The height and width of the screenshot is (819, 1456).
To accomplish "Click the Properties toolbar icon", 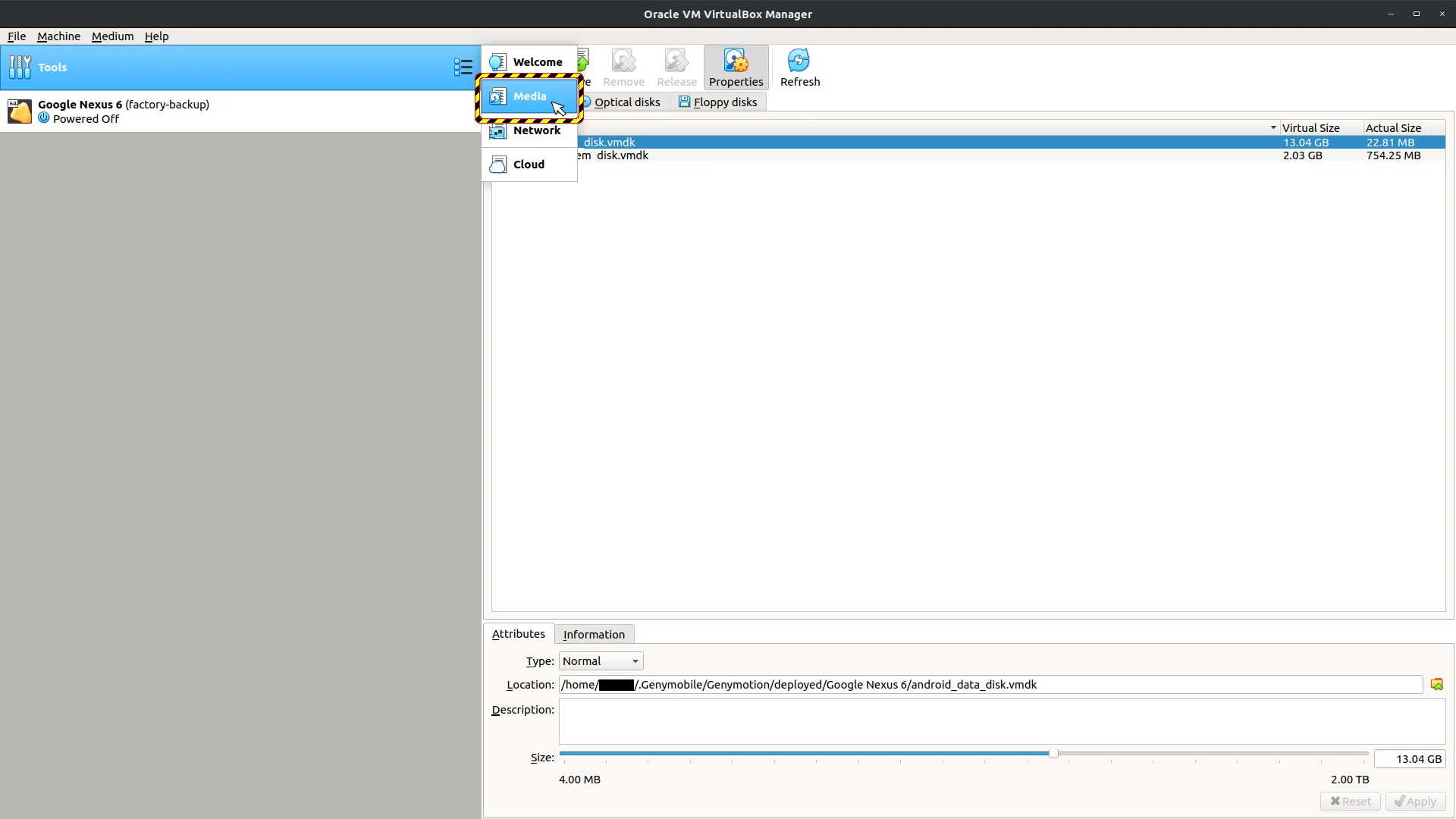I will pos(735,67).
